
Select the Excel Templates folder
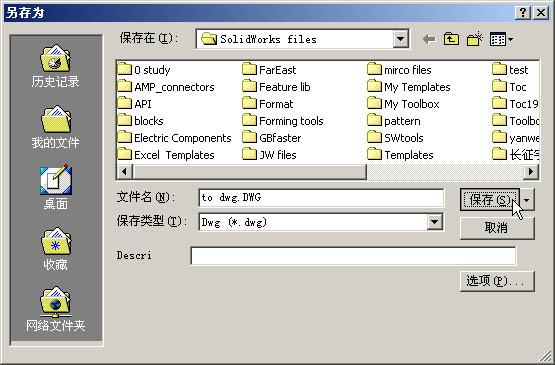(166, 155)
